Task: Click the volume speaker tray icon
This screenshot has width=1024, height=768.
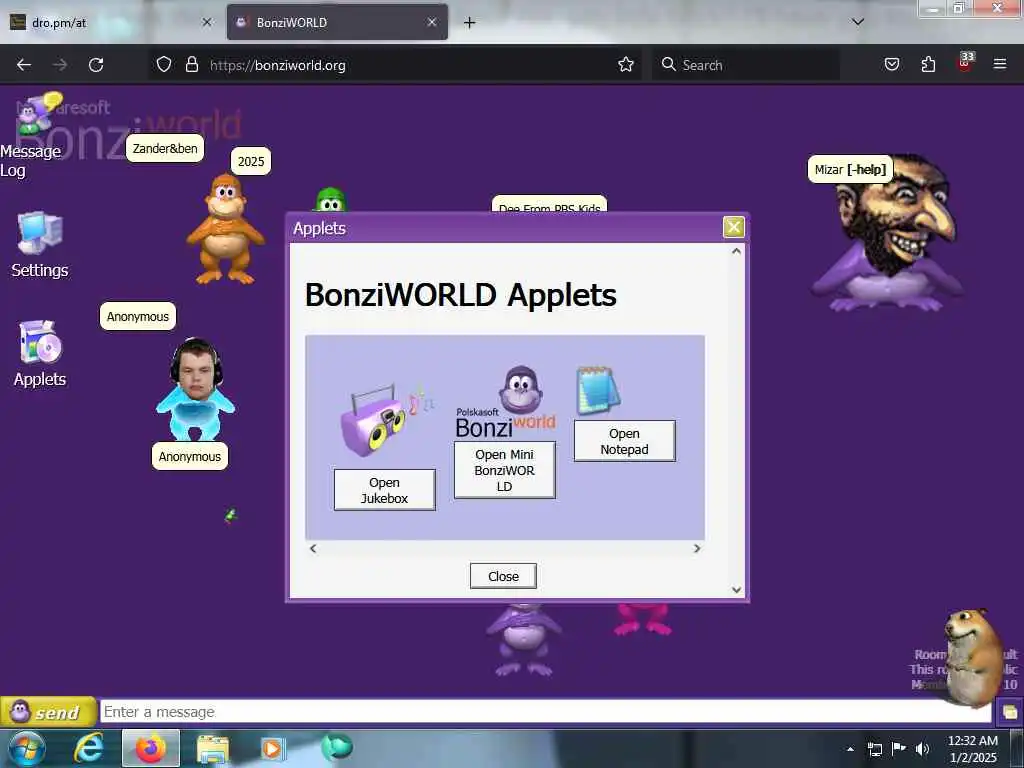Action: [x=922, y=749]
